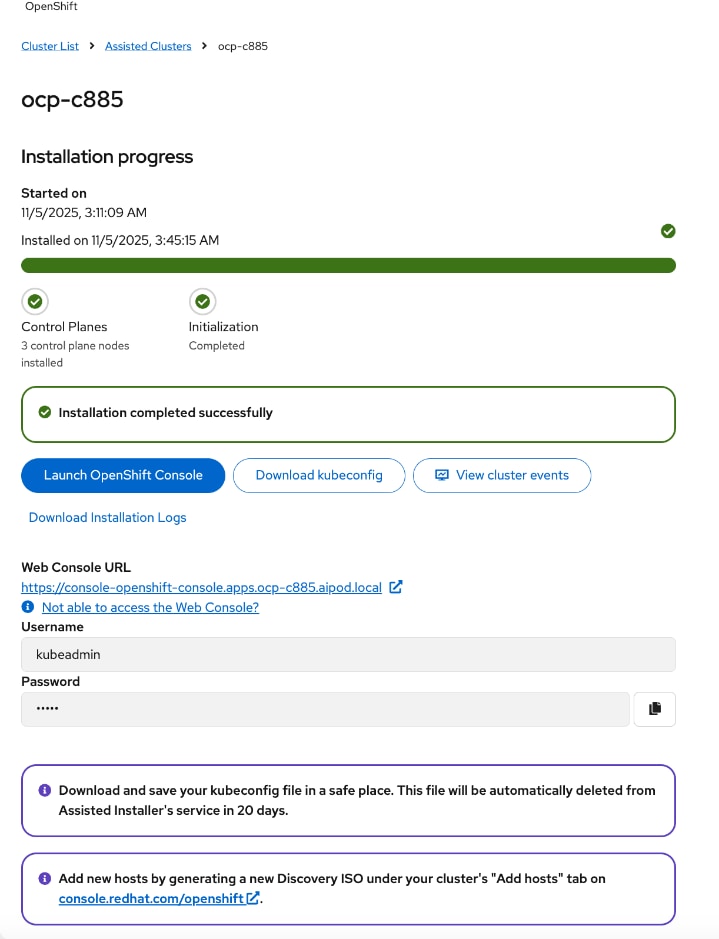This screenshot has width=719, height=939.
Task: Click the info icon beside 'Not able to access'
Action: pos(26,607)
